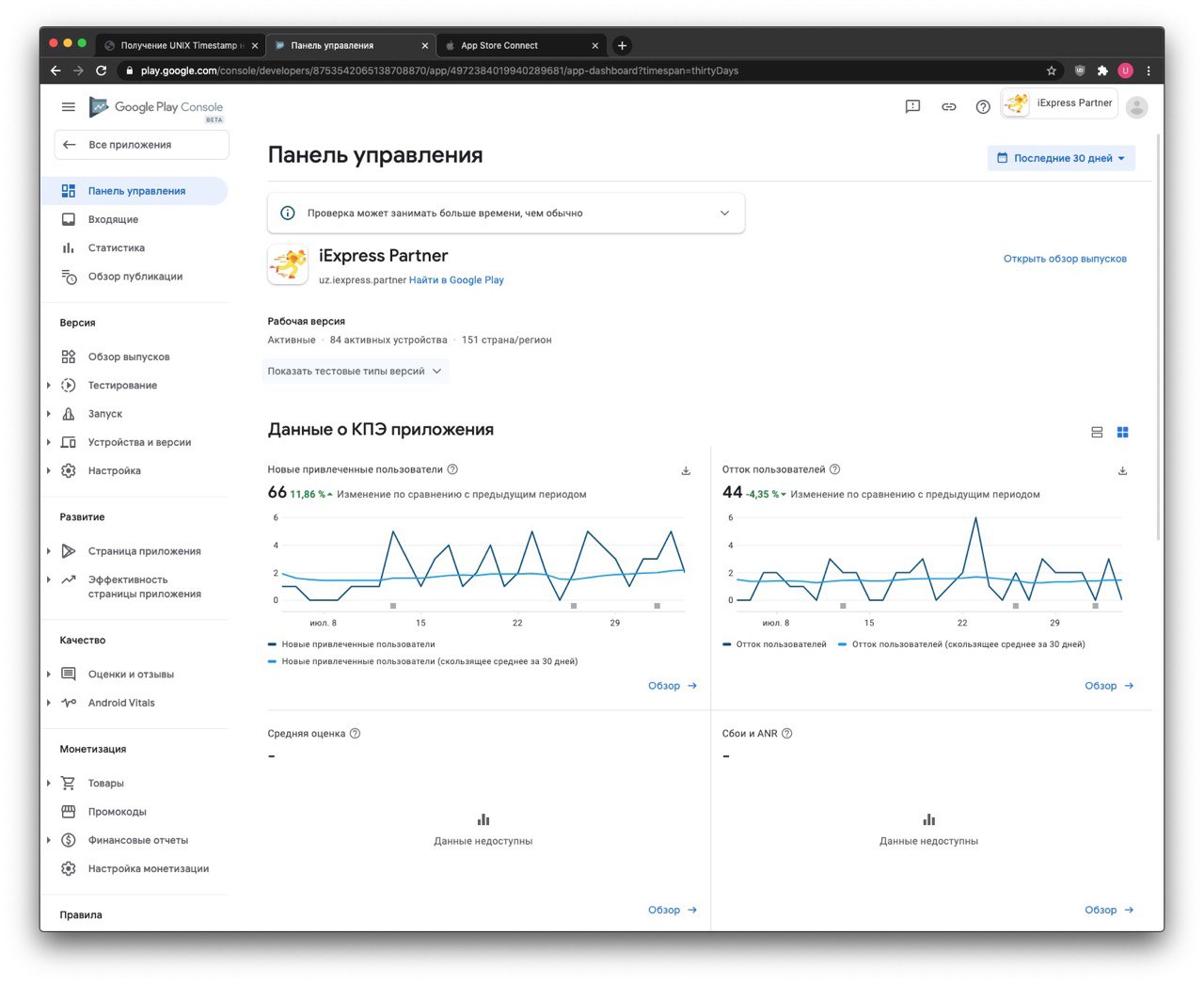Open Панель управления in the sidebar
The height and width of the screenshot is (984, 1204).
pos(135,191)
